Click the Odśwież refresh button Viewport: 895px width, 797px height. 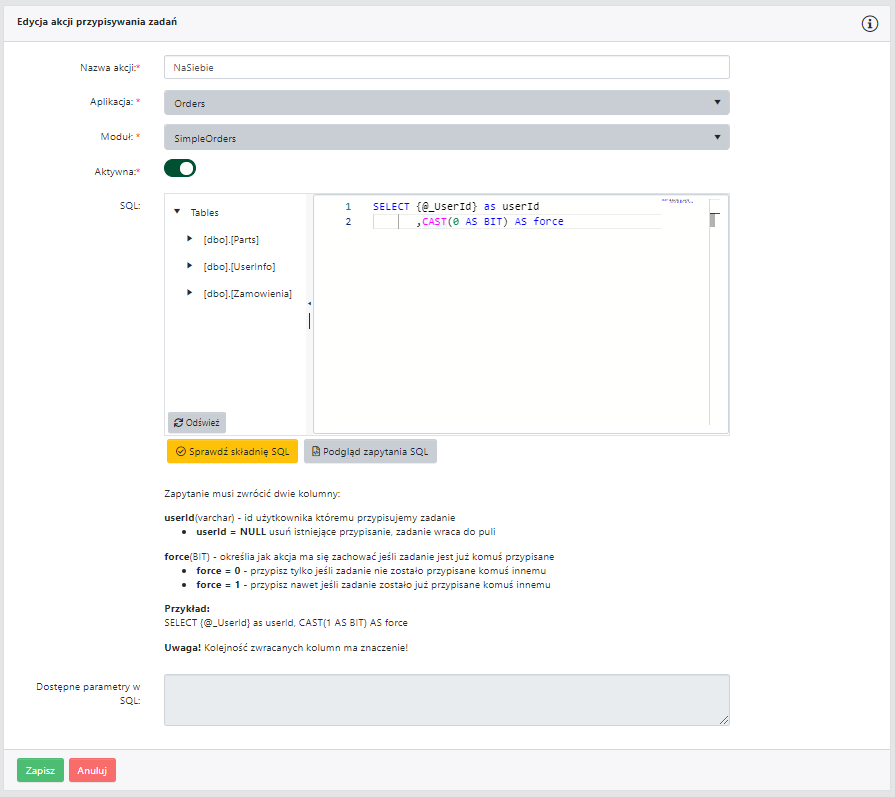click(x=197, y=422)
